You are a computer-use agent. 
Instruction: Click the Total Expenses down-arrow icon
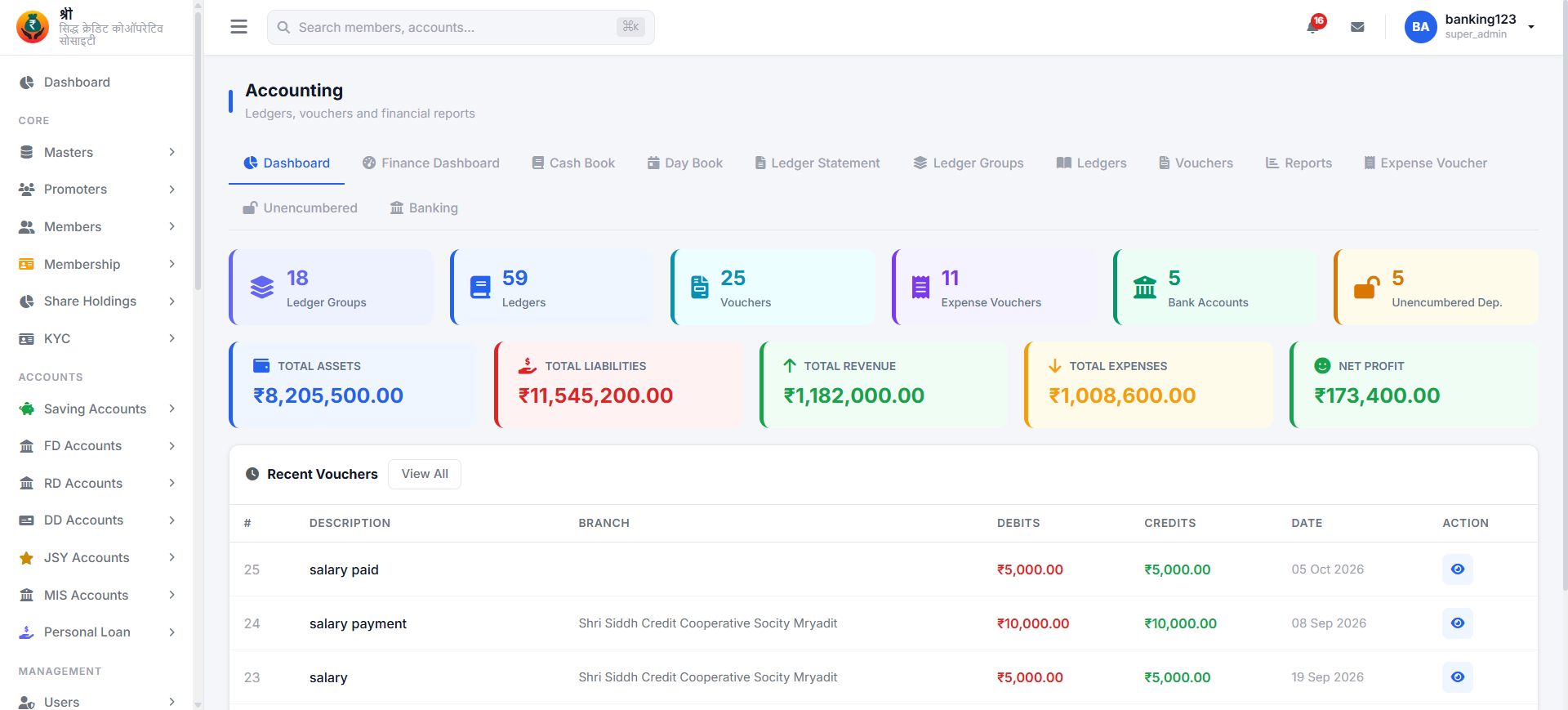(x=1055, y=365)
